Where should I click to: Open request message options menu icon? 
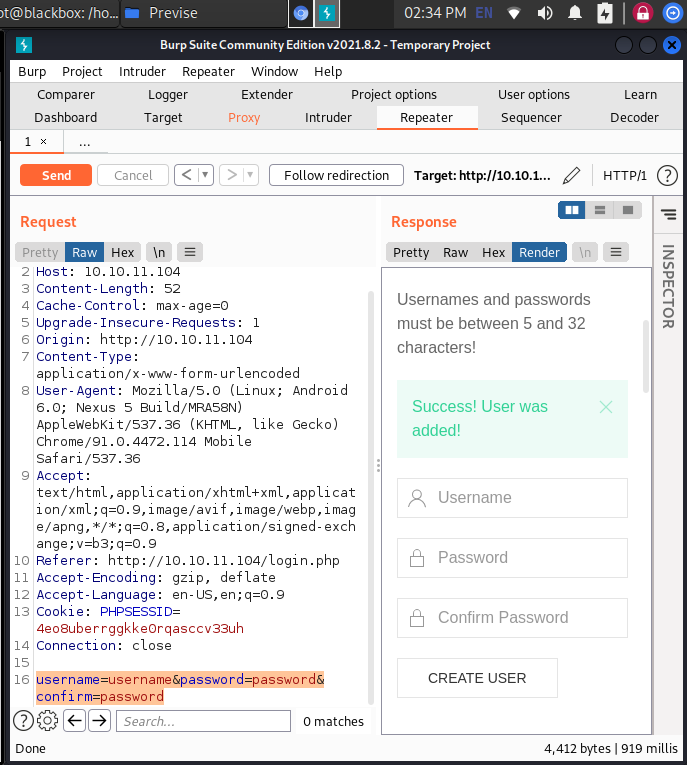click(x=189, y=252)
